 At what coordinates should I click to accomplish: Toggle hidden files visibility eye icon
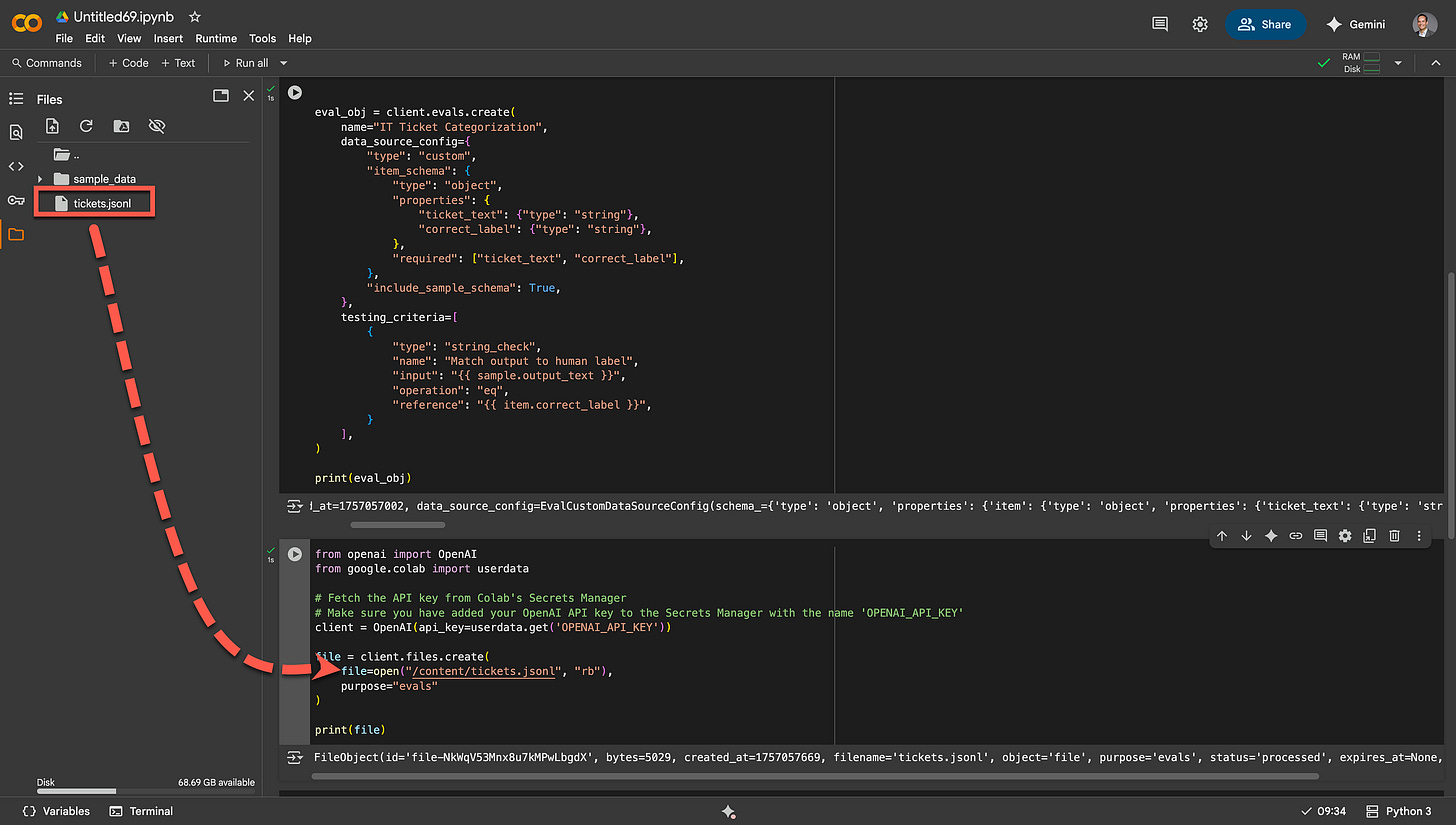pos(156,126)
